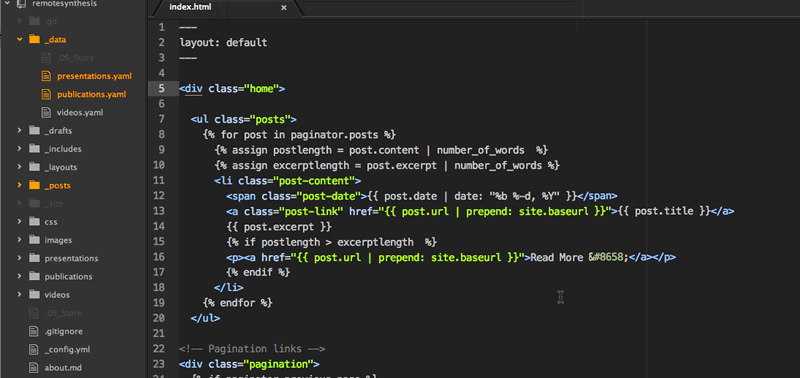Place cursor on "layout: default" text
The width and height of the screenshot is (800, 378).
[223, 42]
